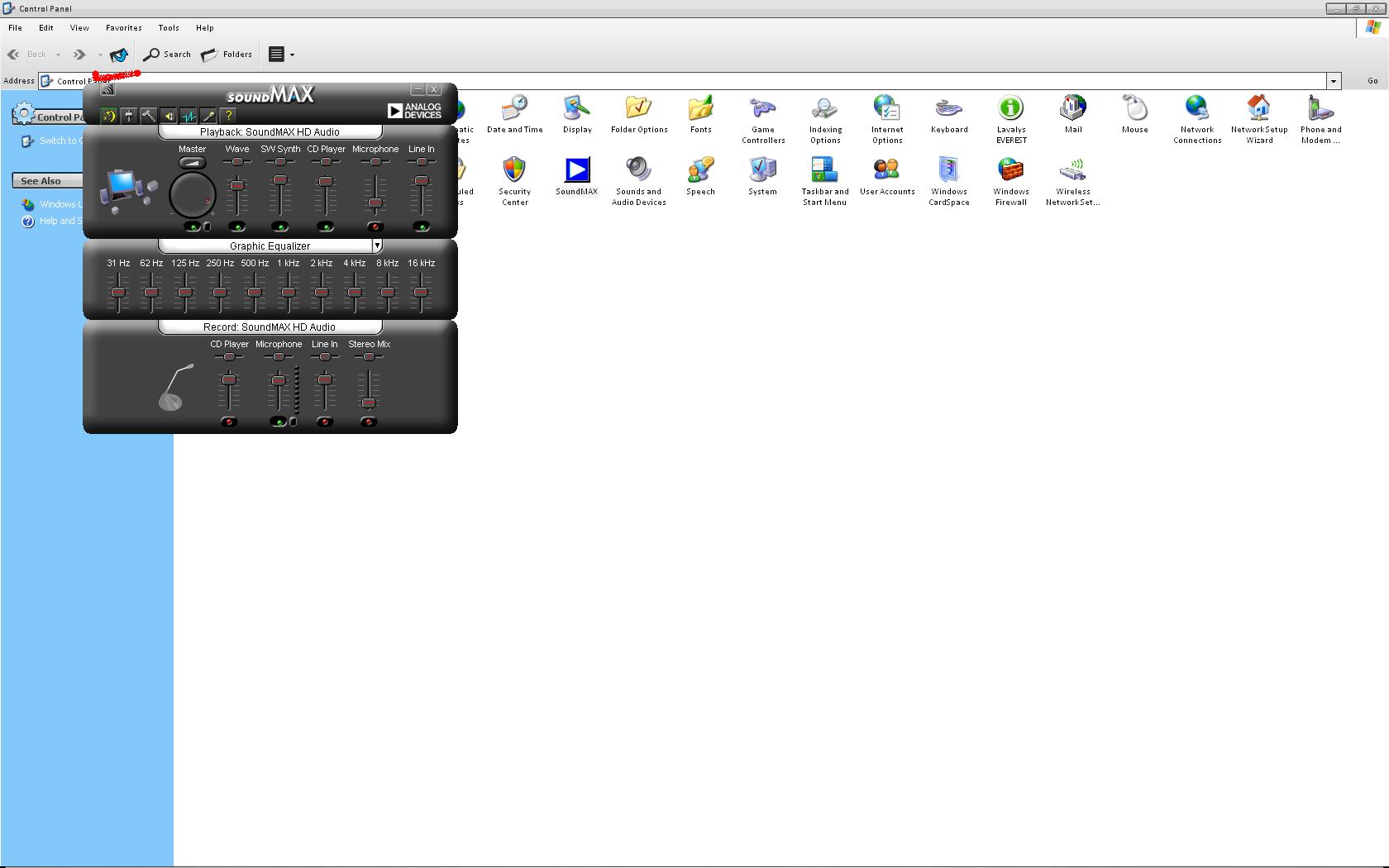This screenshot has width=1389, height=868.
Task: Open the Forward button history dropdown arrow
Action: tap(100, 55)
